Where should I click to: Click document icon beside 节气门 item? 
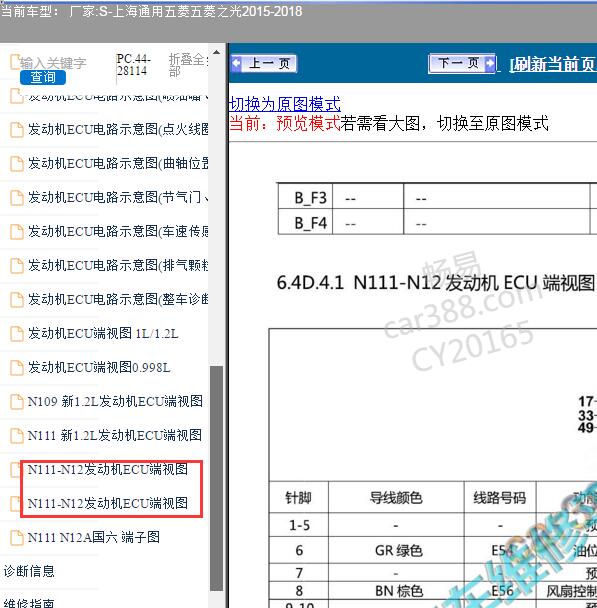coord(16,197)
